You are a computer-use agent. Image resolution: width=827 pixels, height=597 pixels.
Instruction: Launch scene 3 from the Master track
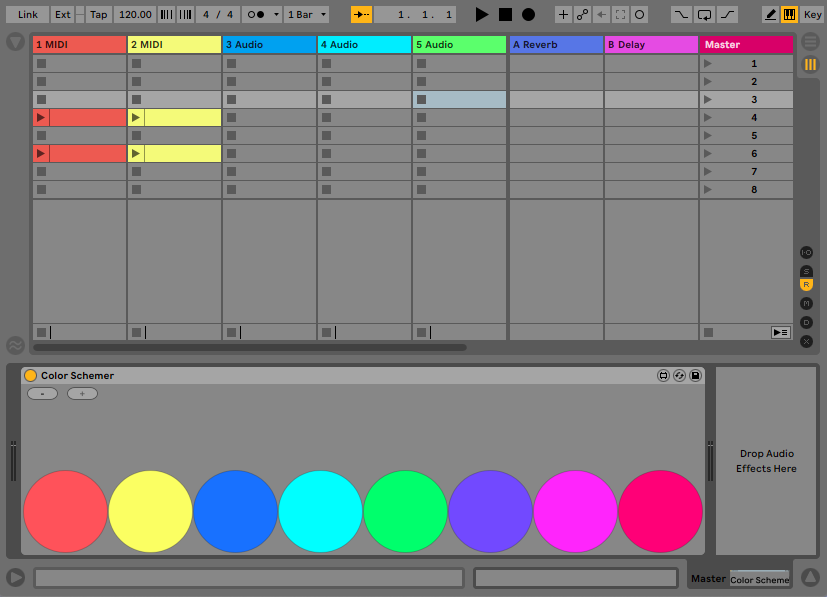[709, 100]
